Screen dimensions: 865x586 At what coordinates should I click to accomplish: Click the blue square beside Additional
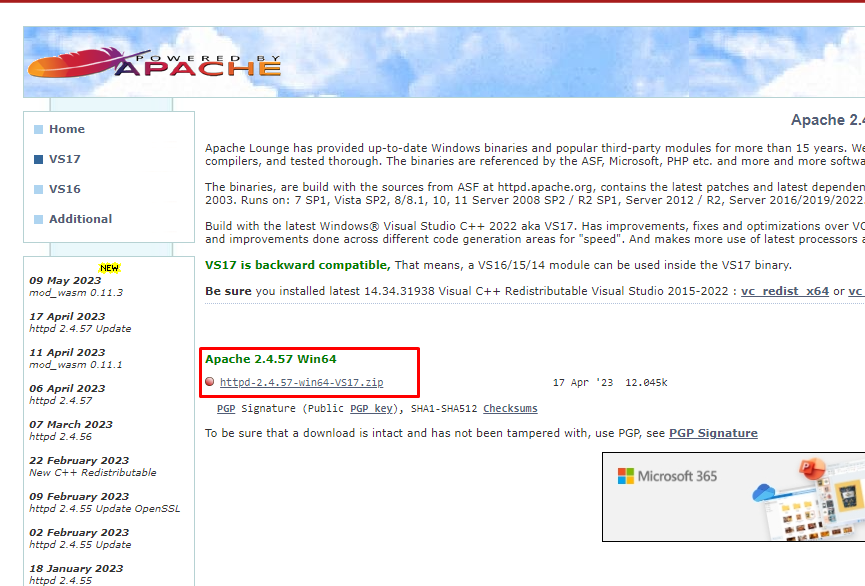(x=38, y=218)
